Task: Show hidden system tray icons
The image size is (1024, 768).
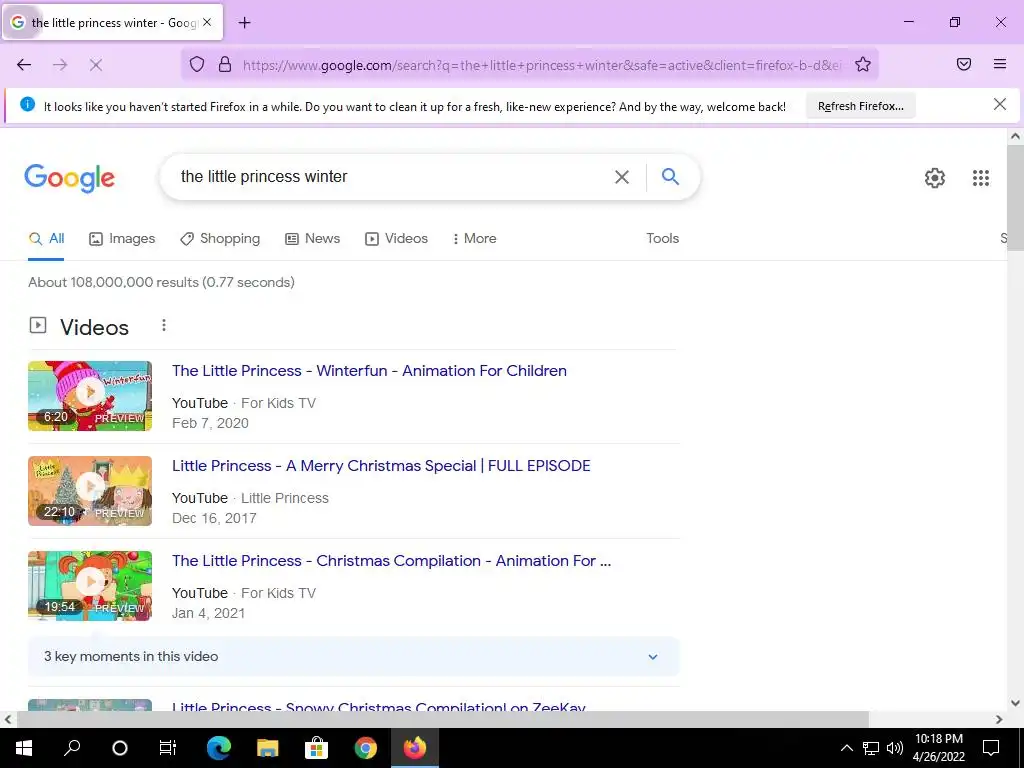Action: point(846,748)
